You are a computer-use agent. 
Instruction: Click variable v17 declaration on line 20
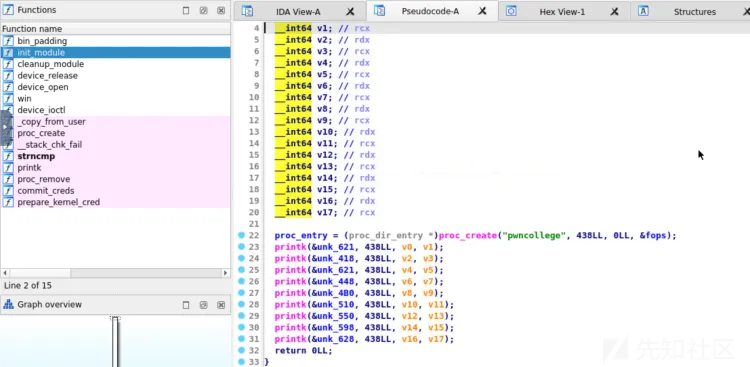325,212
